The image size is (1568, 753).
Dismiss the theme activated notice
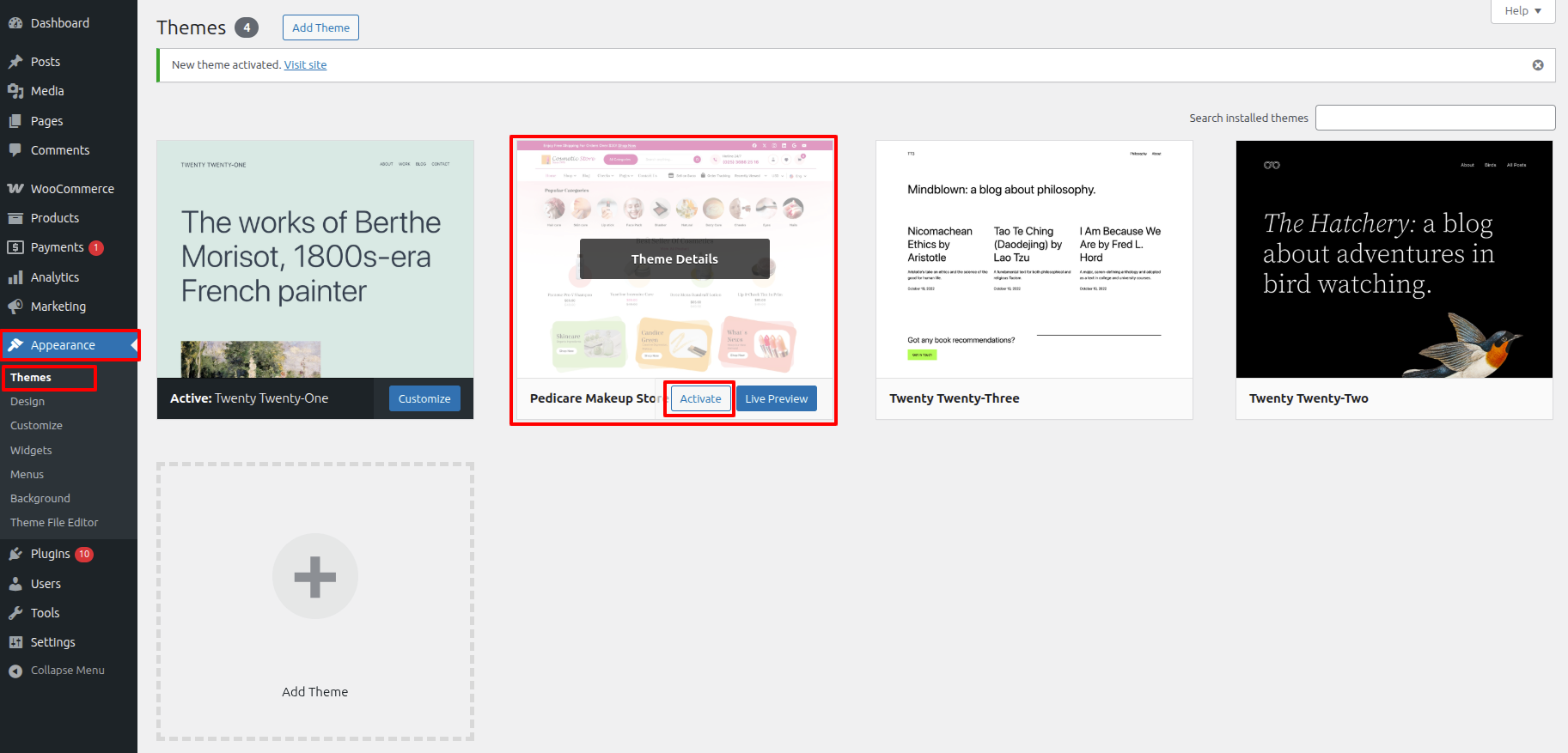pyautogui.click(x=1538, y=65)
